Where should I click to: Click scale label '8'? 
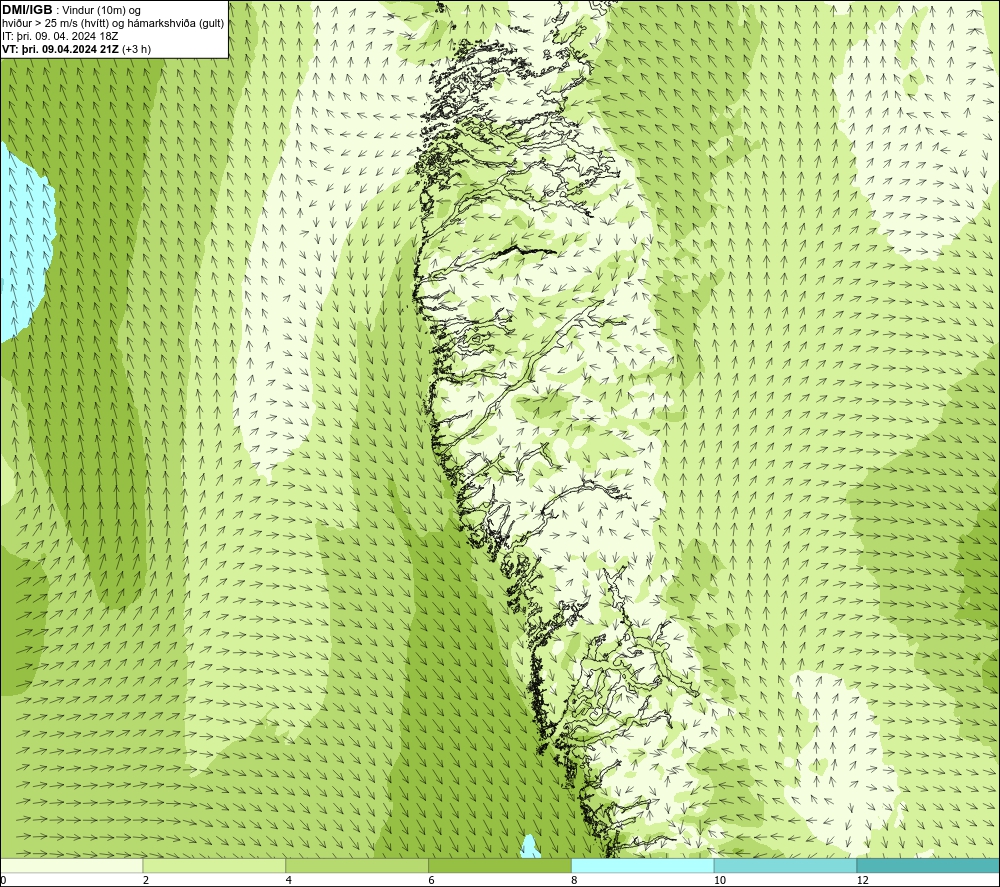tap(575, 880)
